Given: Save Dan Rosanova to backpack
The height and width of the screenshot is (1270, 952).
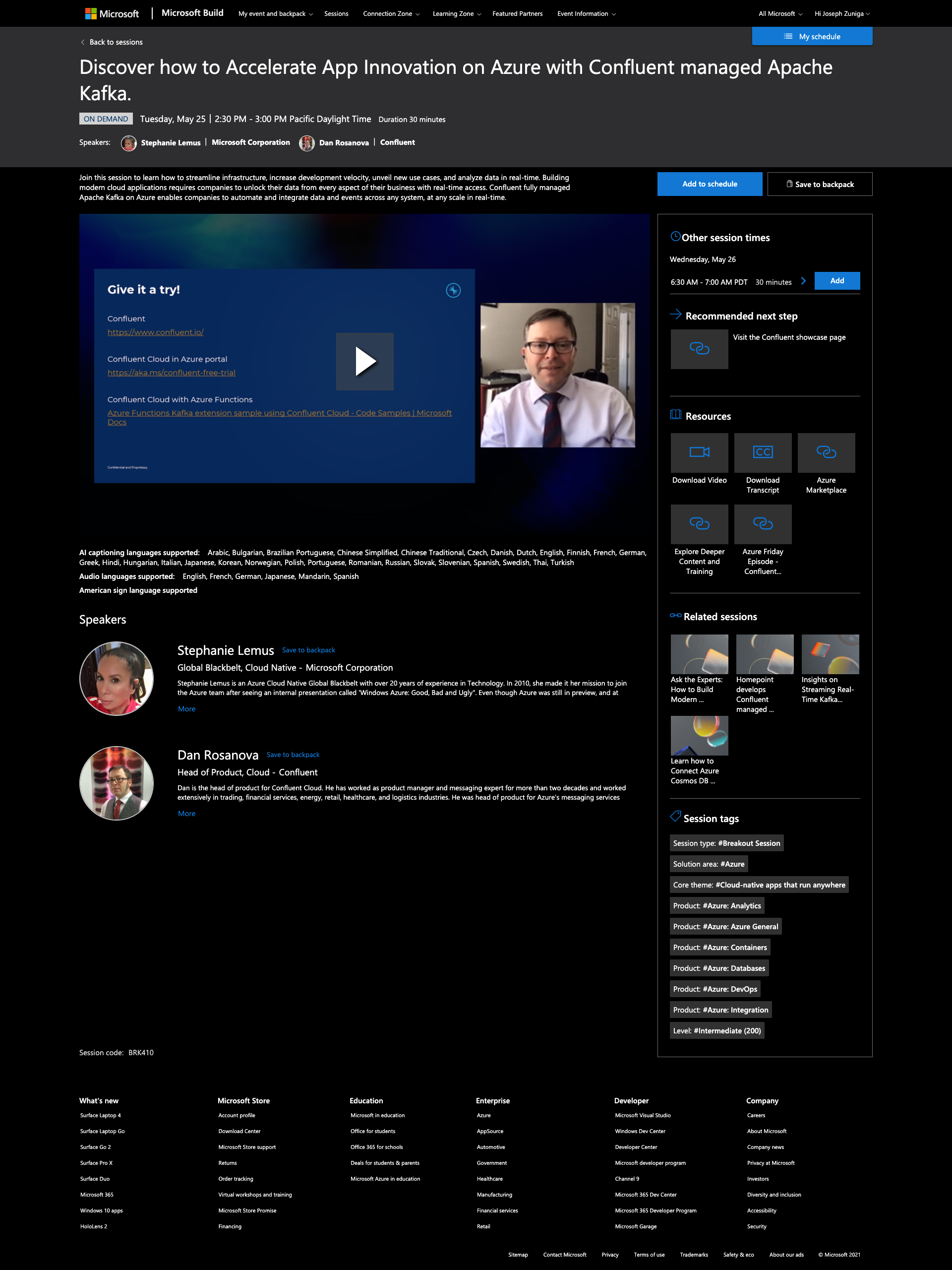Looking at the screenshot, I should [x=293, y=755].
